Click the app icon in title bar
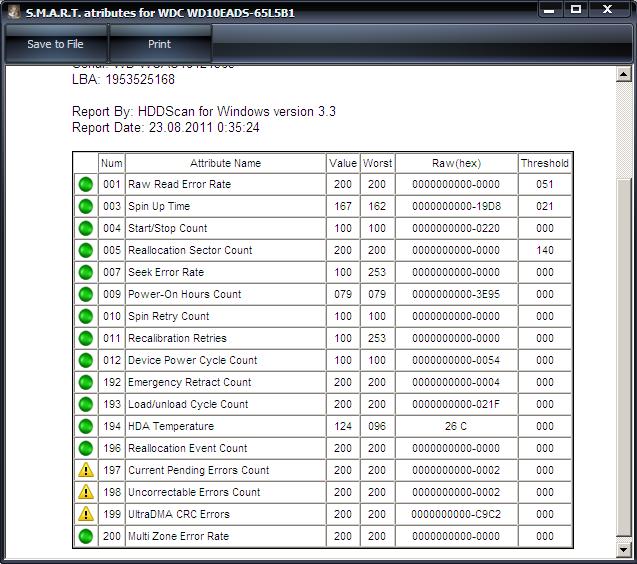Screen dimensions: 637x564 click(12, 12)
